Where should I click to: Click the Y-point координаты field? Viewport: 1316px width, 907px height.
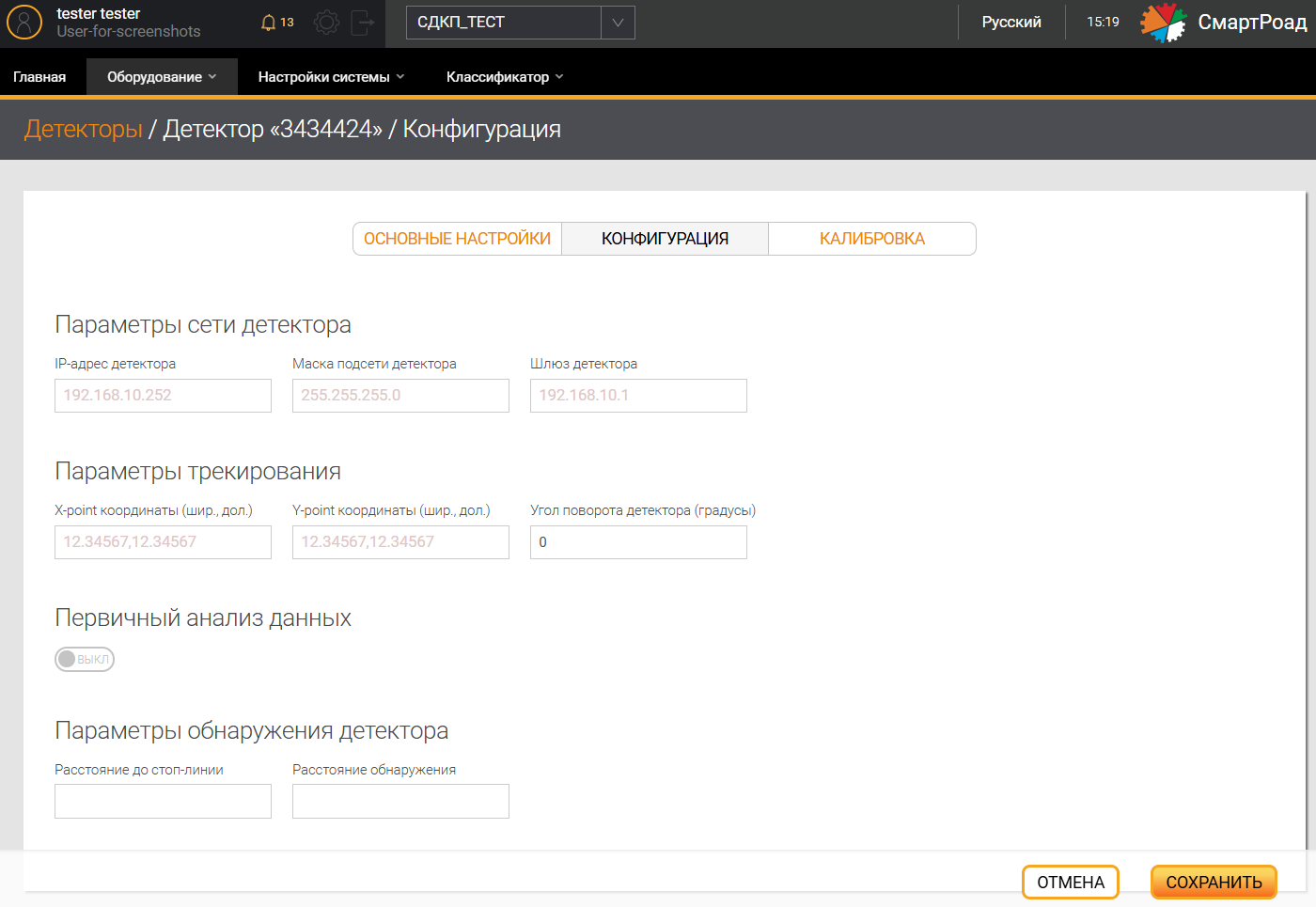pyautogui.click(x=400, y=542)
